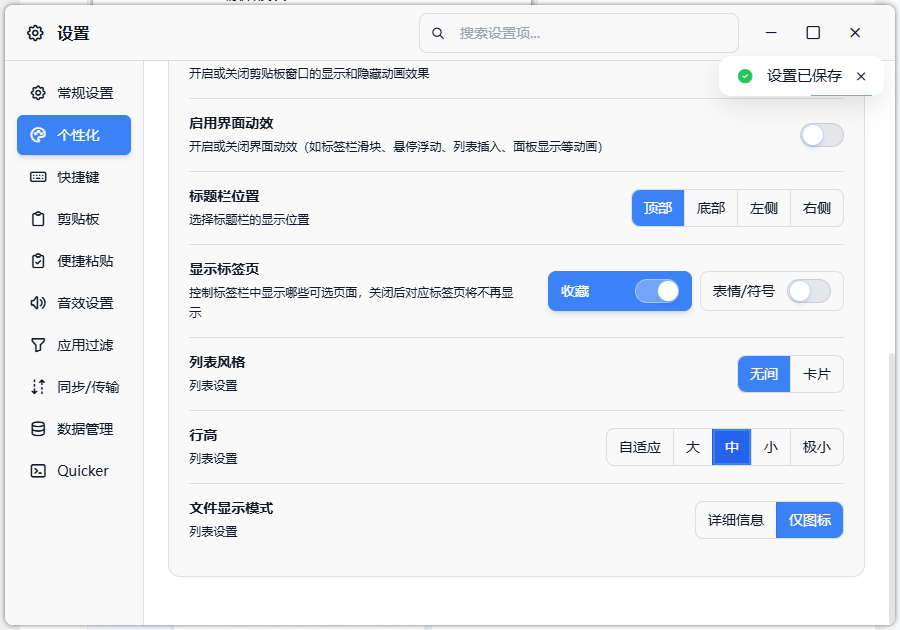Click the settings page vertical scrollbar
This screenshot has width=900, height=630.
891,488
